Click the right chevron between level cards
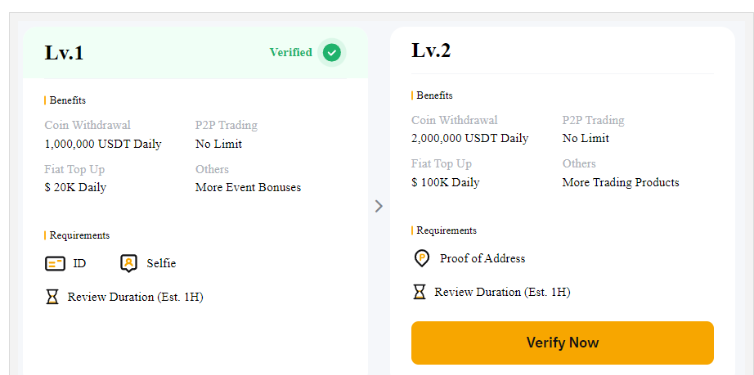754x375 pixels. pyautogui.click(x=379, y=206)
